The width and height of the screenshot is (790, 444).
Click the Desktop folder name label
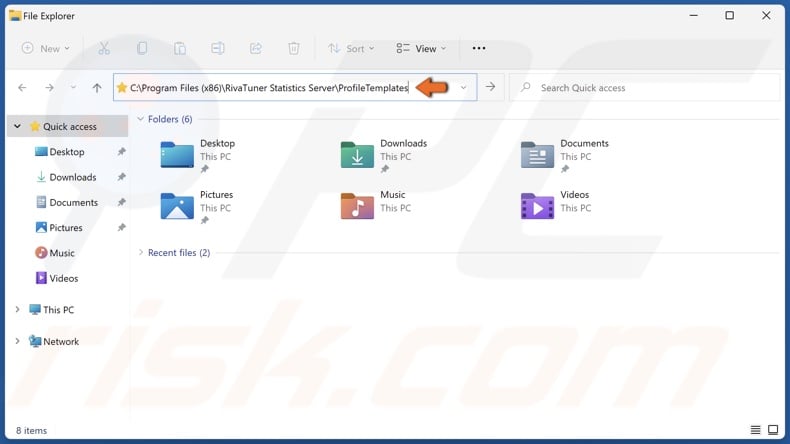tap(218, 143)
